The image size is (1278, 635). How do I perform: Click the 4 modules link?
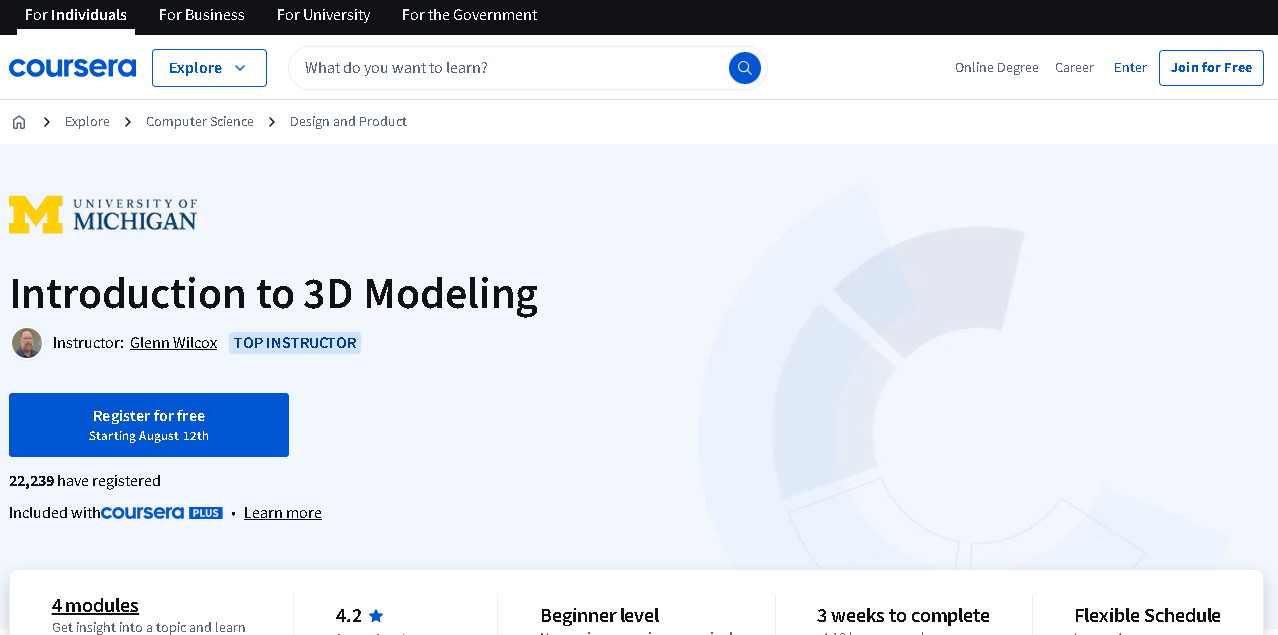click(x=95, y=605)
